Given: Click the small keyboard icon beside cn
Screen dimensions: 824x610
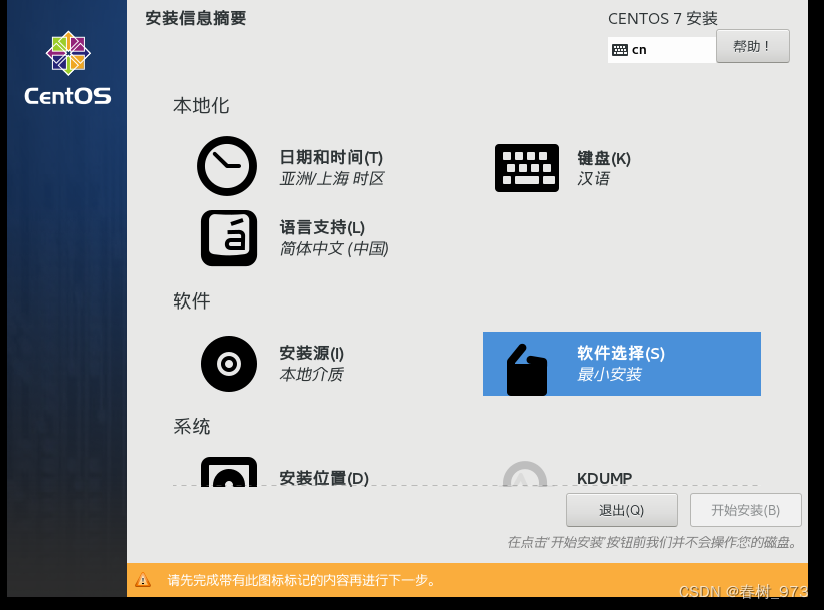Looking at the screenshot, I should [x=620, y=50].
